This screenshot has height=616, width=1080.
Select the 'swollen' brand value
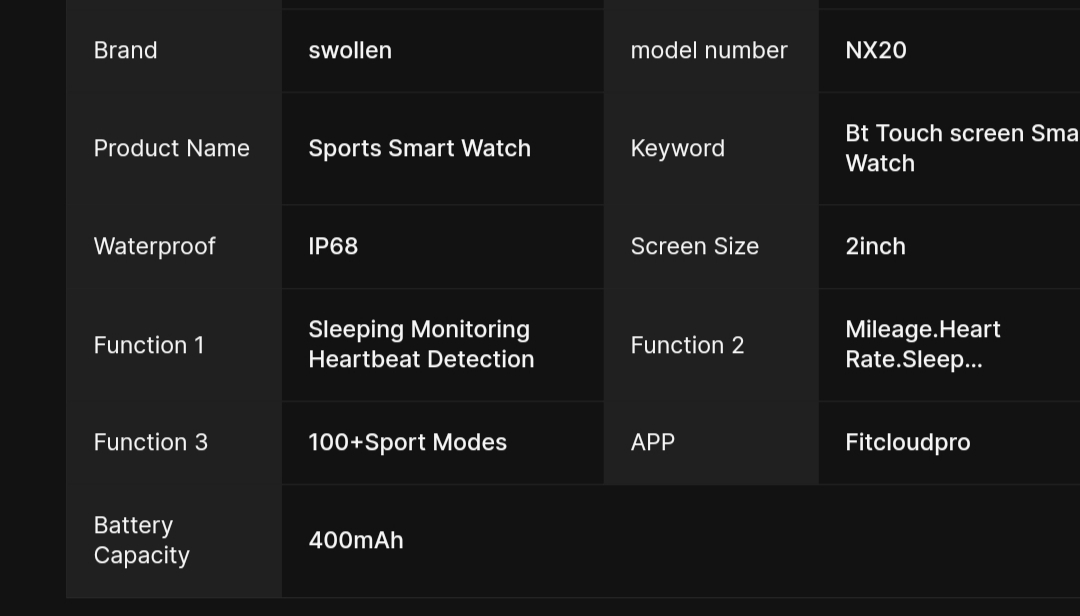click(350, 50)
